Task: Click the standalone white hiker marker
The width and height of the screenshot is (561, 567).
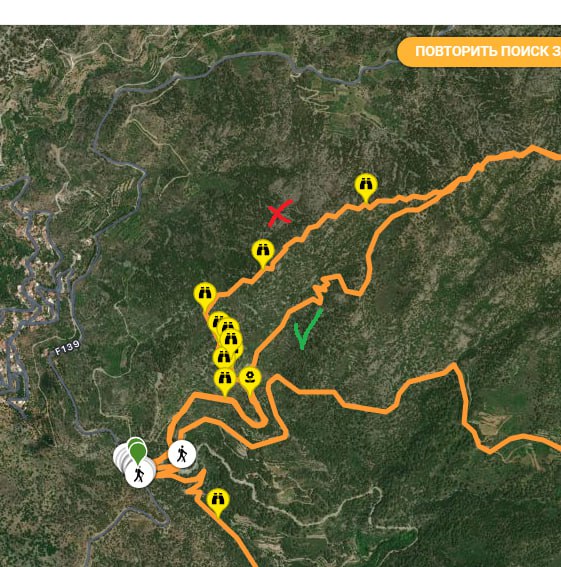Action: (x=182, y=454)
